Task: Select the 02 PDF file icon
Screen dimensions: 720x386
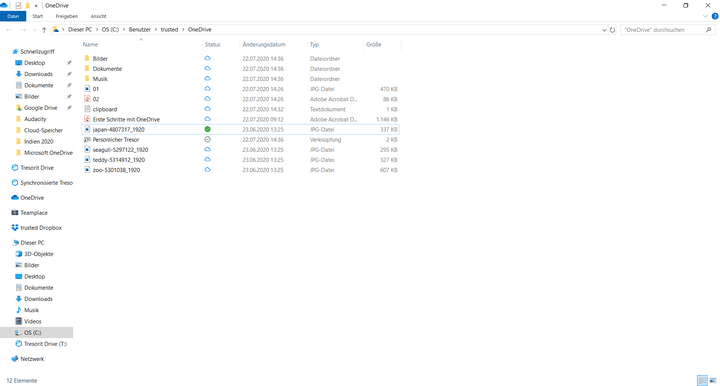Action: coord(87,99)
